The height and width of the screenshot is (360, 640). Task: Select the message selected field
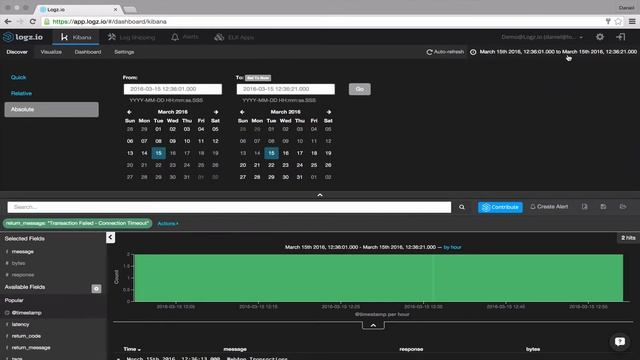click(22, 251)
